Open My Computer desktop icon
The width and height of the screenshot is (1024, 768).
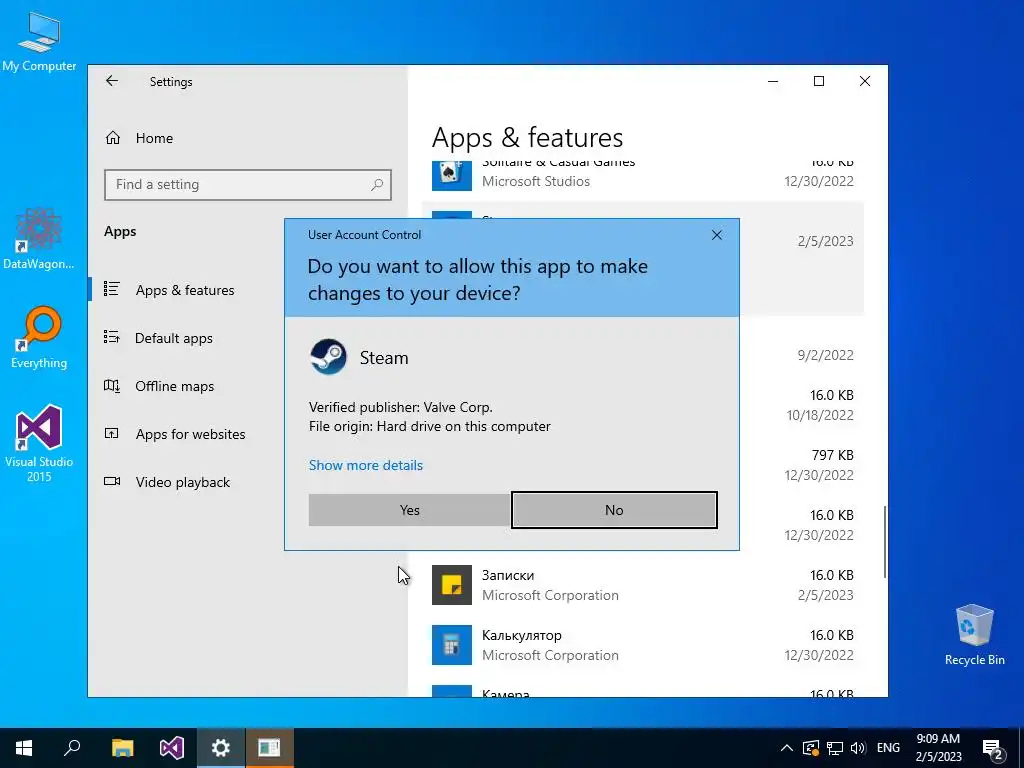tap(39, 42)
